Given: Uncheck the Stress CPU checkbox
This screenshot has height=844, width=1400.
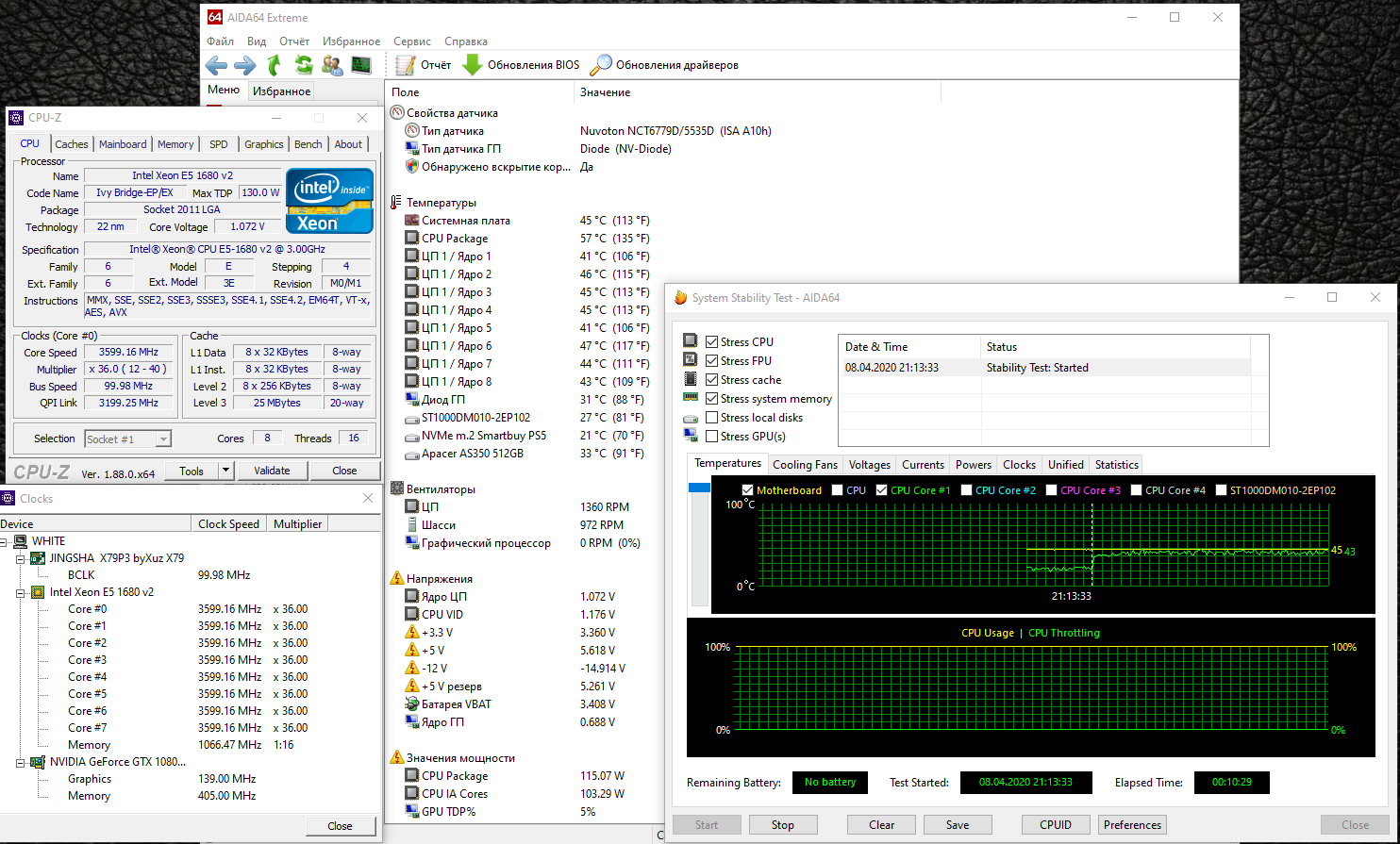Looking at the screenshot, I should [x=712, y=342].
